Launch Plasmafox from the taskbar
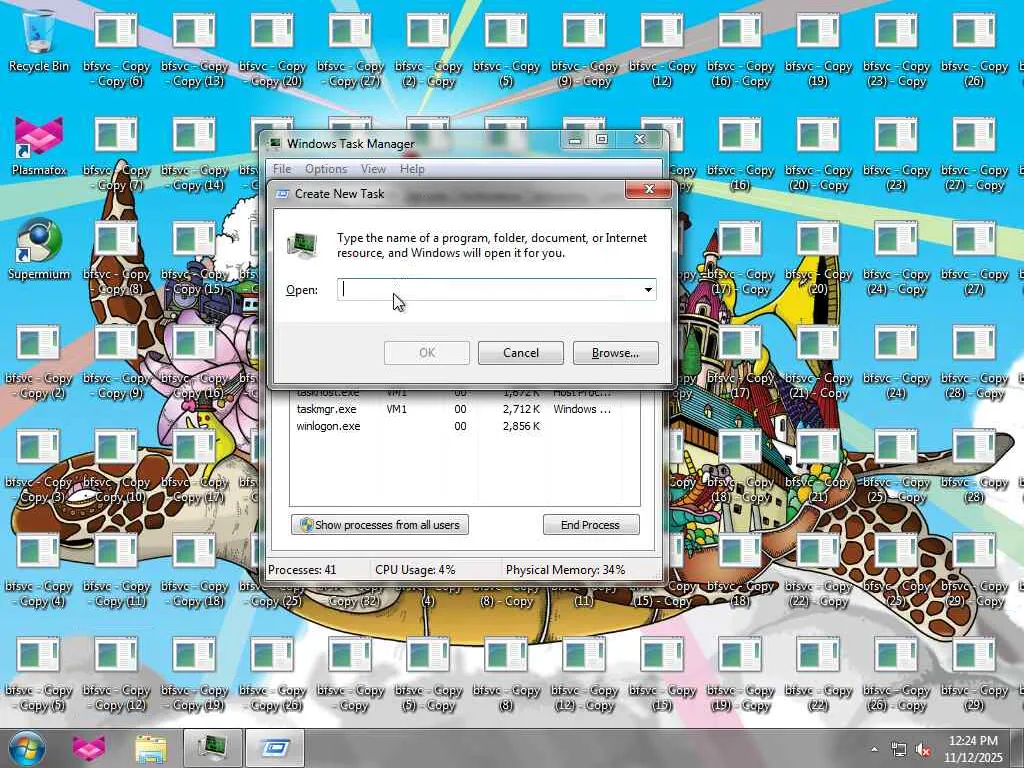Image resolution: width=1024 pixels, height=768 pixels. click(89, 748)
